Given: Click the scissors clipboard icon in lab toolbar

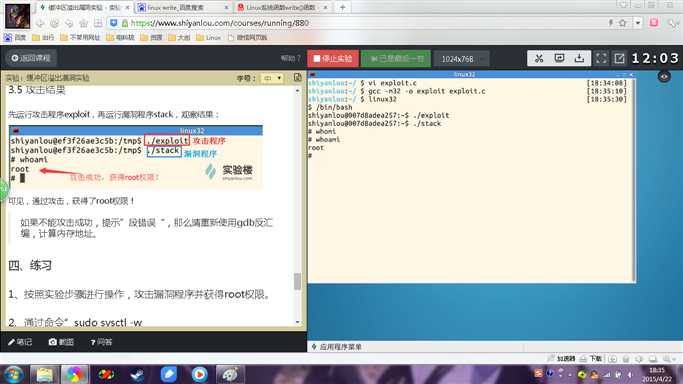Looking at the screenshot, I should pyautogui.click(x=539, y=58).
